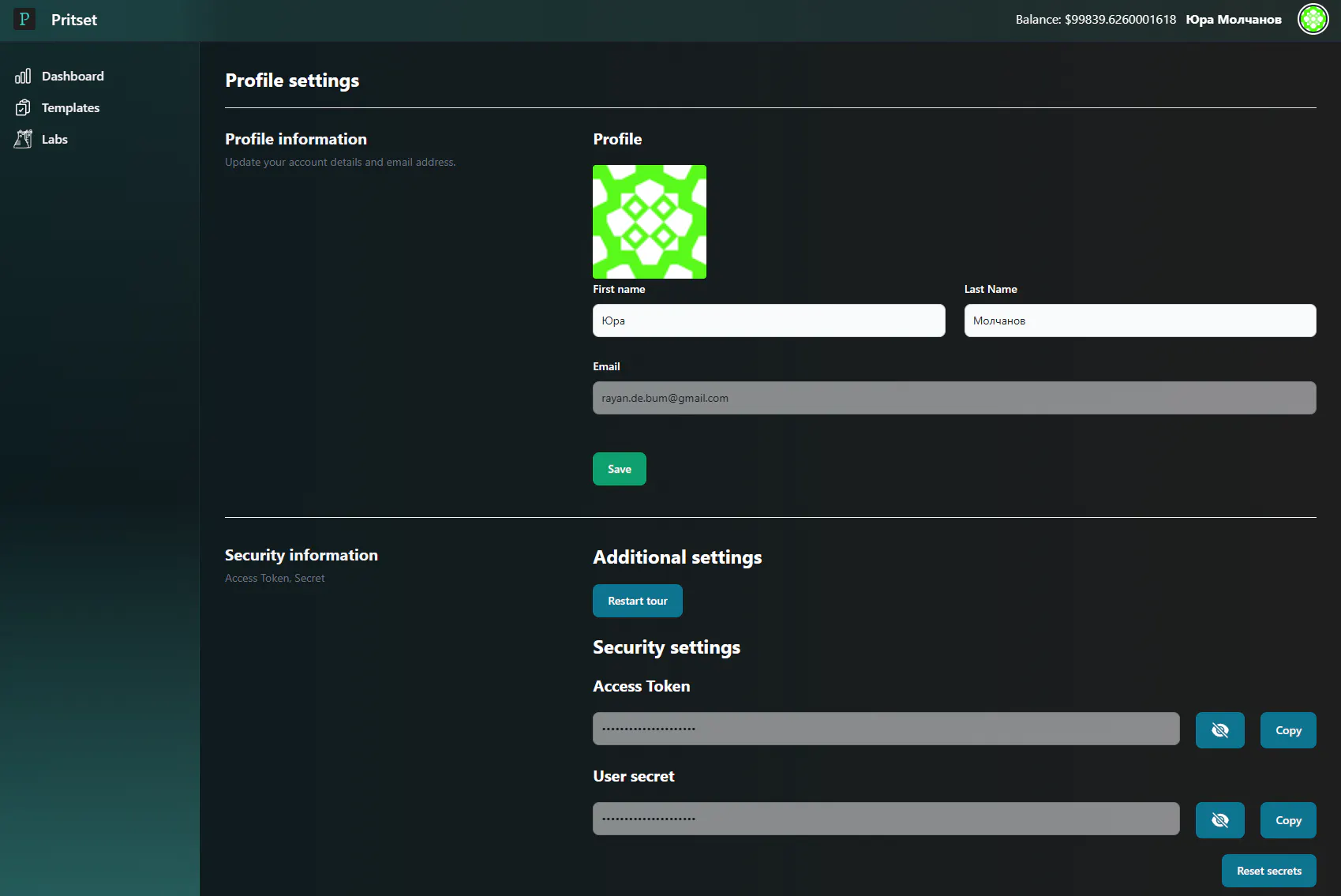Viewport: 1341px width, 896px height.
Task: Click the 'First name' field label
Action: pyautogui.click(x=619, y=289)
